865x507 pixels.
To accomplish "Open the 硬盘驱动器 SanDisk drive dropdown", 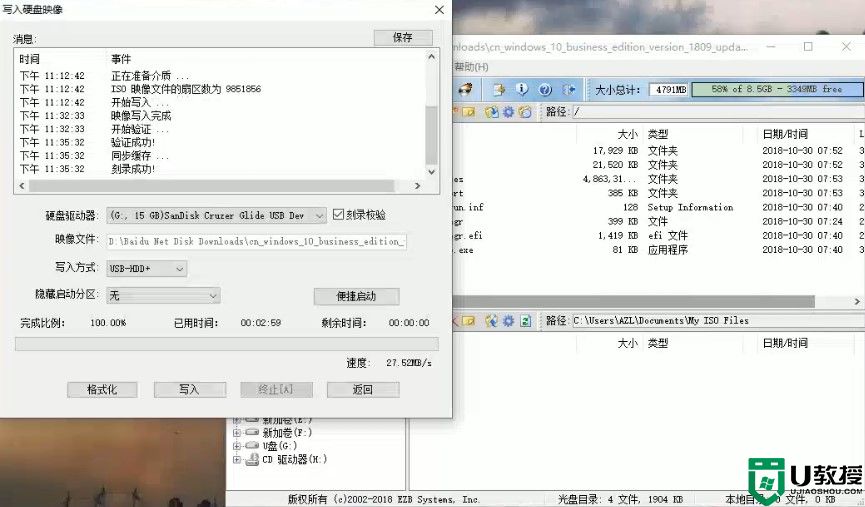I will 216,216.
